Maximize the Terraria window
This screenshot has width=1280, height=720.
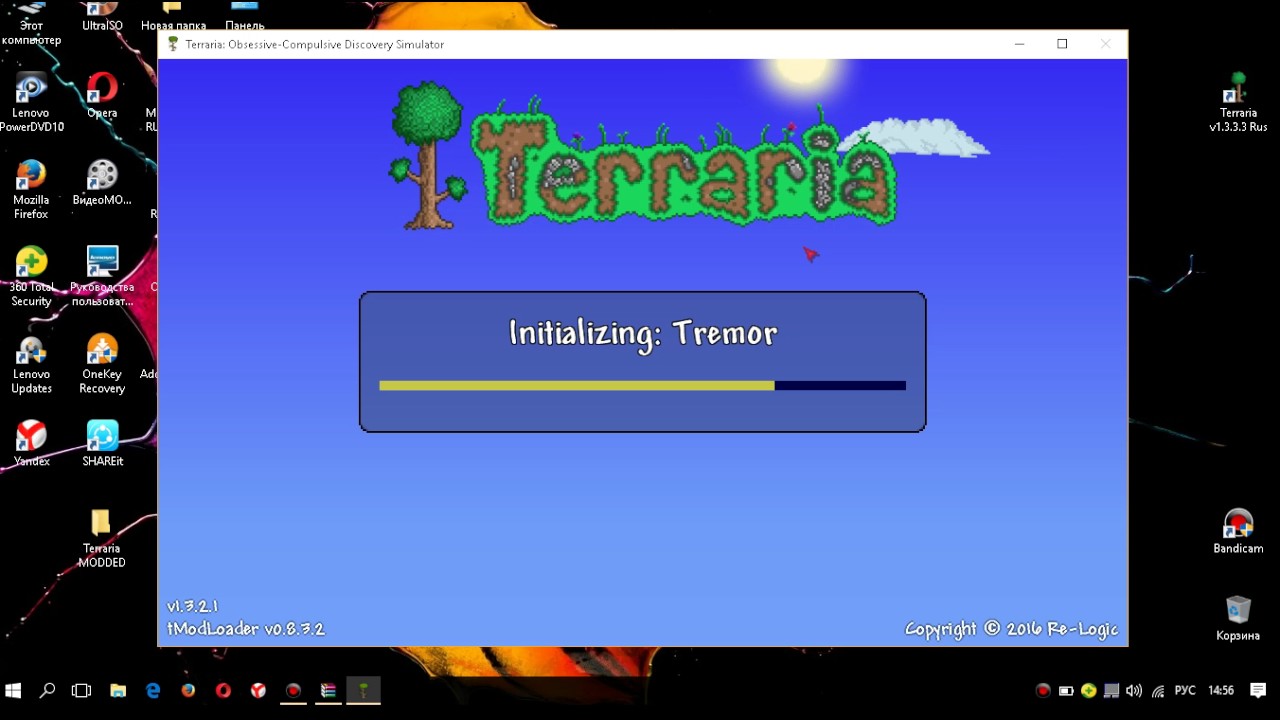coord(1062,44)
